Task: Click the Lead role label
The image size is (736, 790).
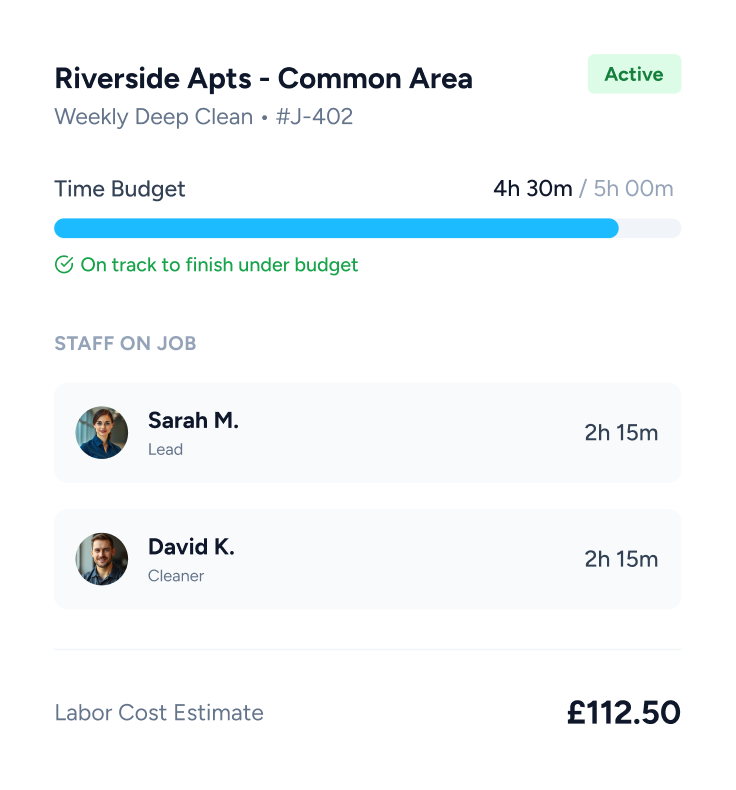Action: coord(165,450)
